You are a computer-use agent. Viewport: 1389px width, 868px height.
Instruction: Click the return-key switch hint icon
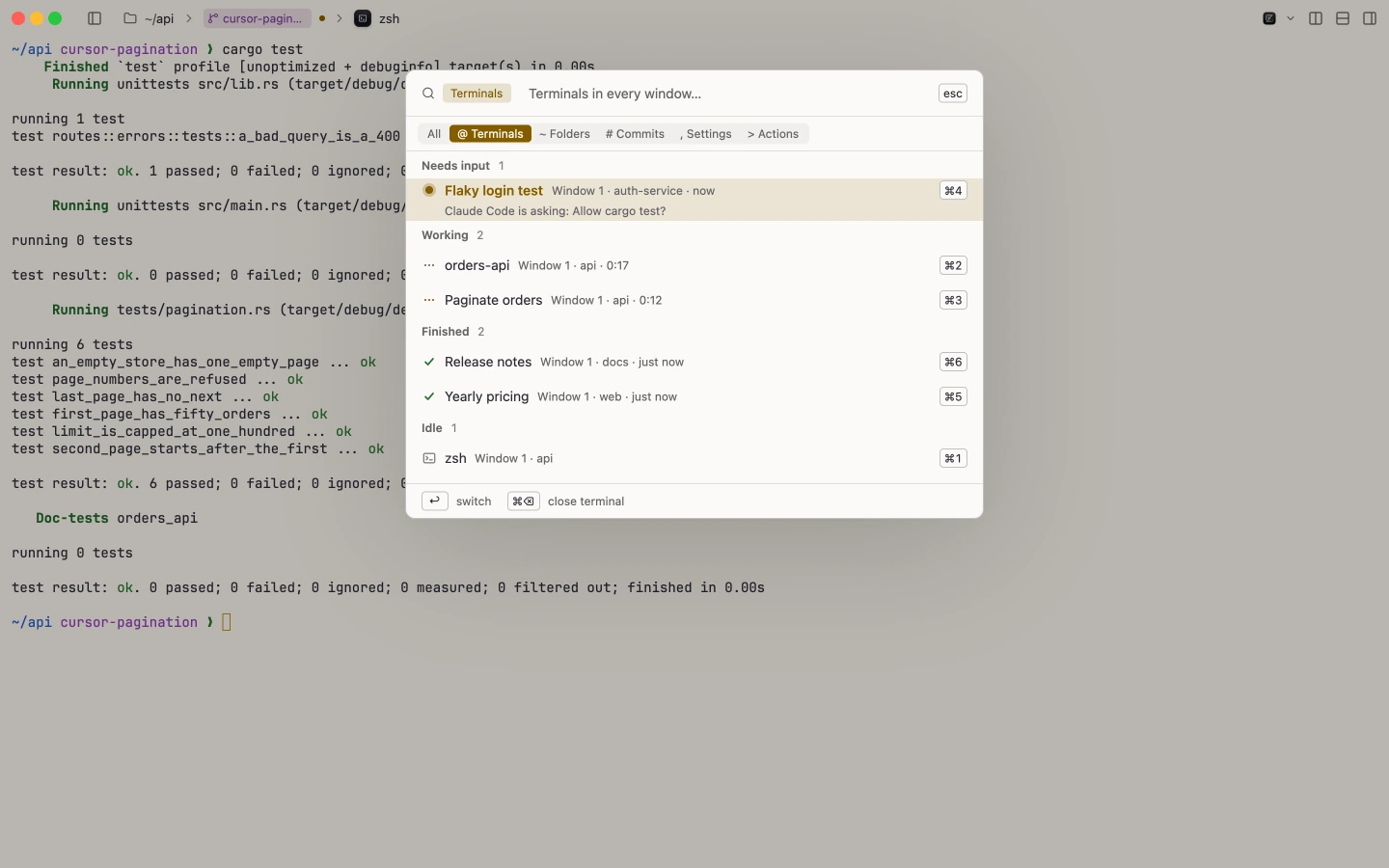click(435, 501)
